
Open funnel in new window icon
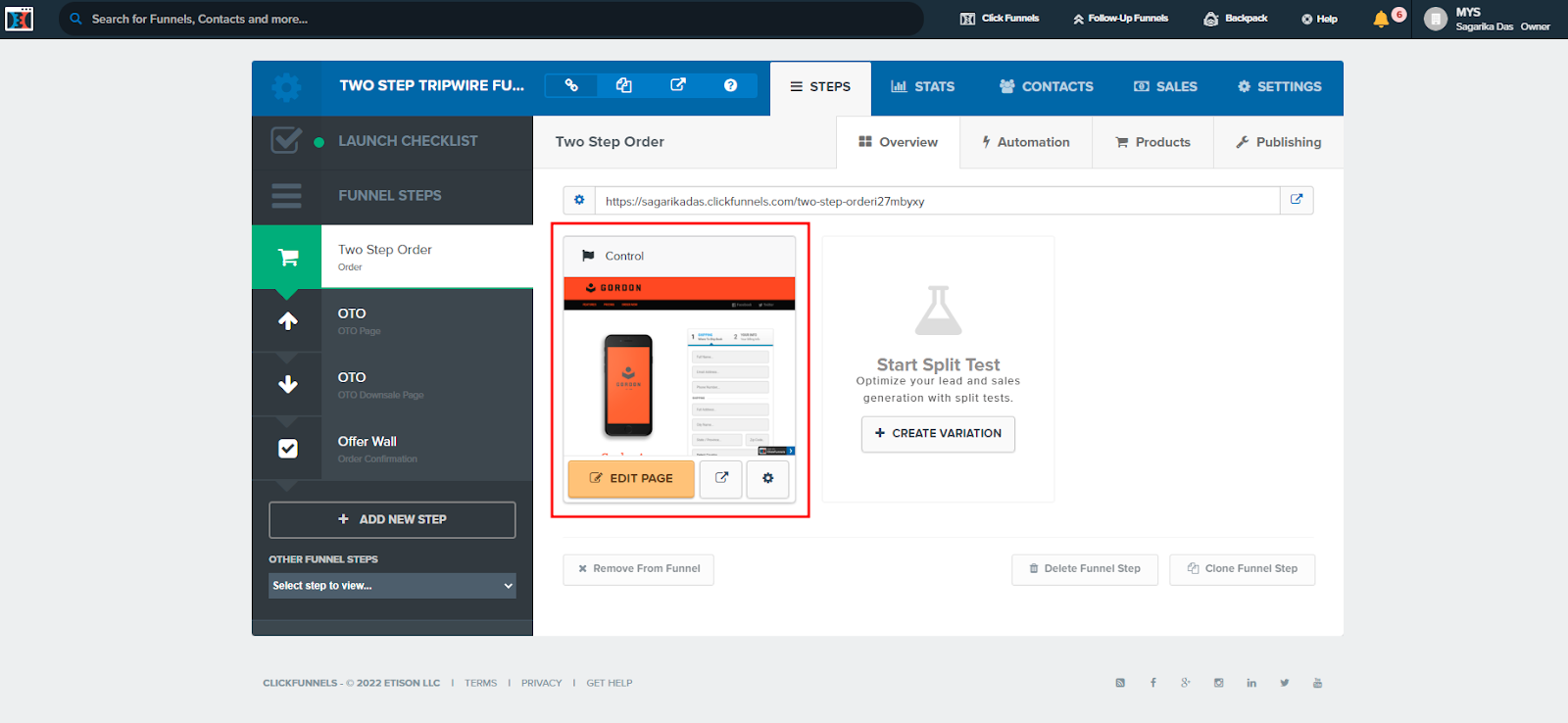677,85
